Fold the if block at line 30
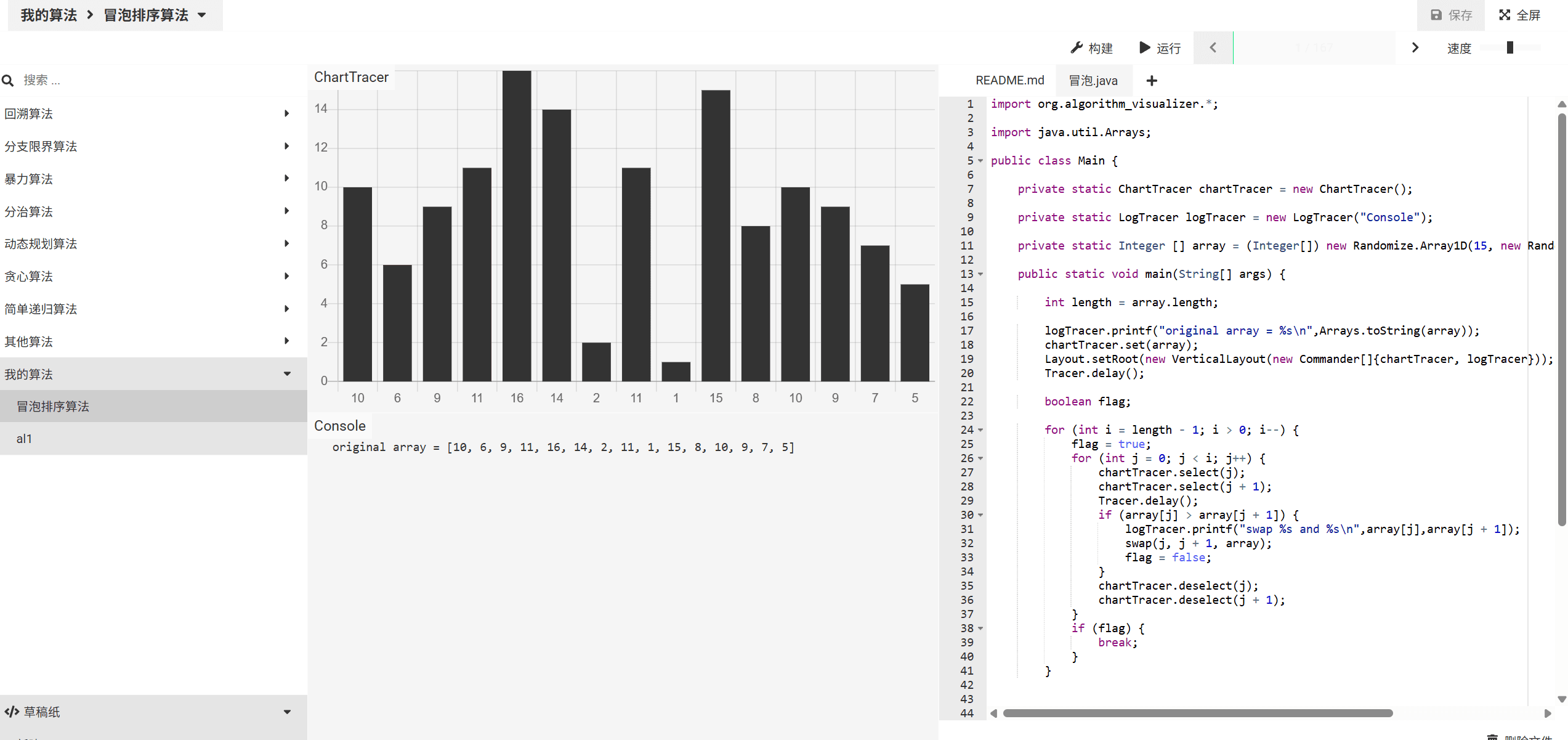Screen dimensions: 1568x740 [x=980, y=515]
